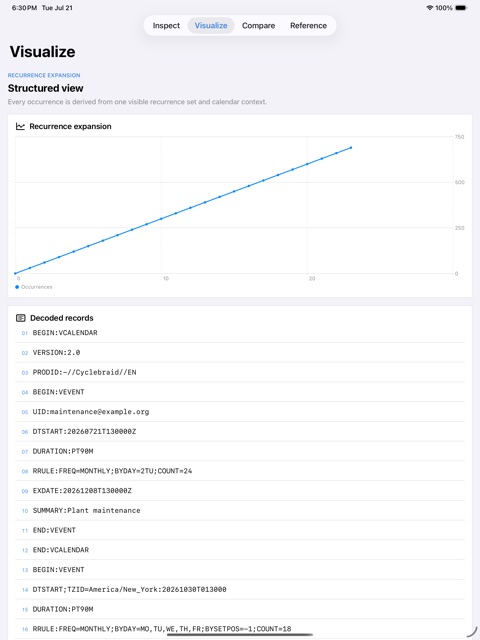Select record 15 DURATION:PT90M

[240, 609]
